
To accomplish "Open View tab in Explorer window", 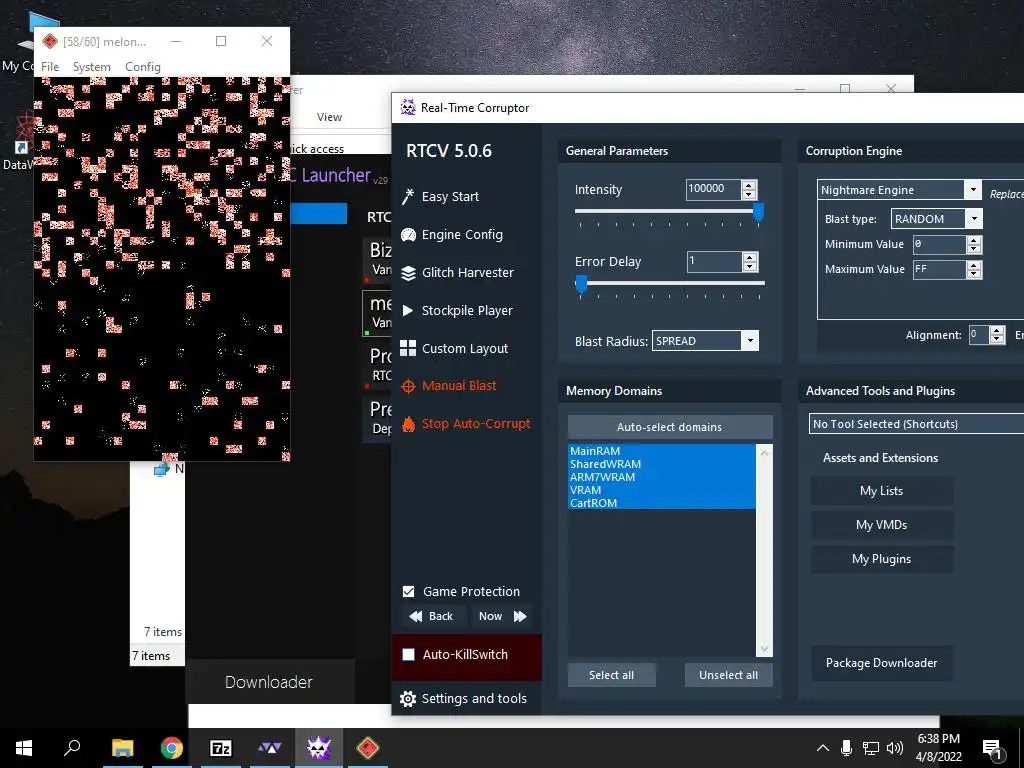I will click(329, 117).
